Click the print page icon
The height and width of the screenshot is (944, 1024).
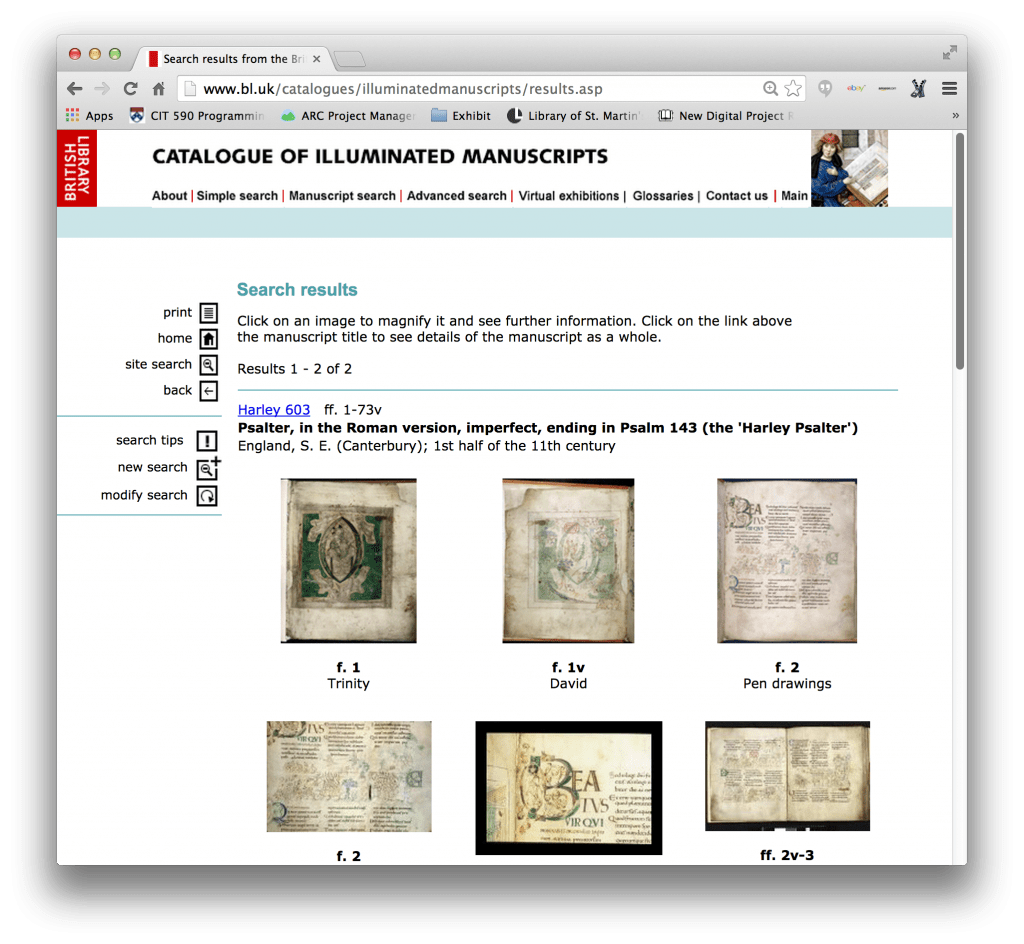coord(208,313)
